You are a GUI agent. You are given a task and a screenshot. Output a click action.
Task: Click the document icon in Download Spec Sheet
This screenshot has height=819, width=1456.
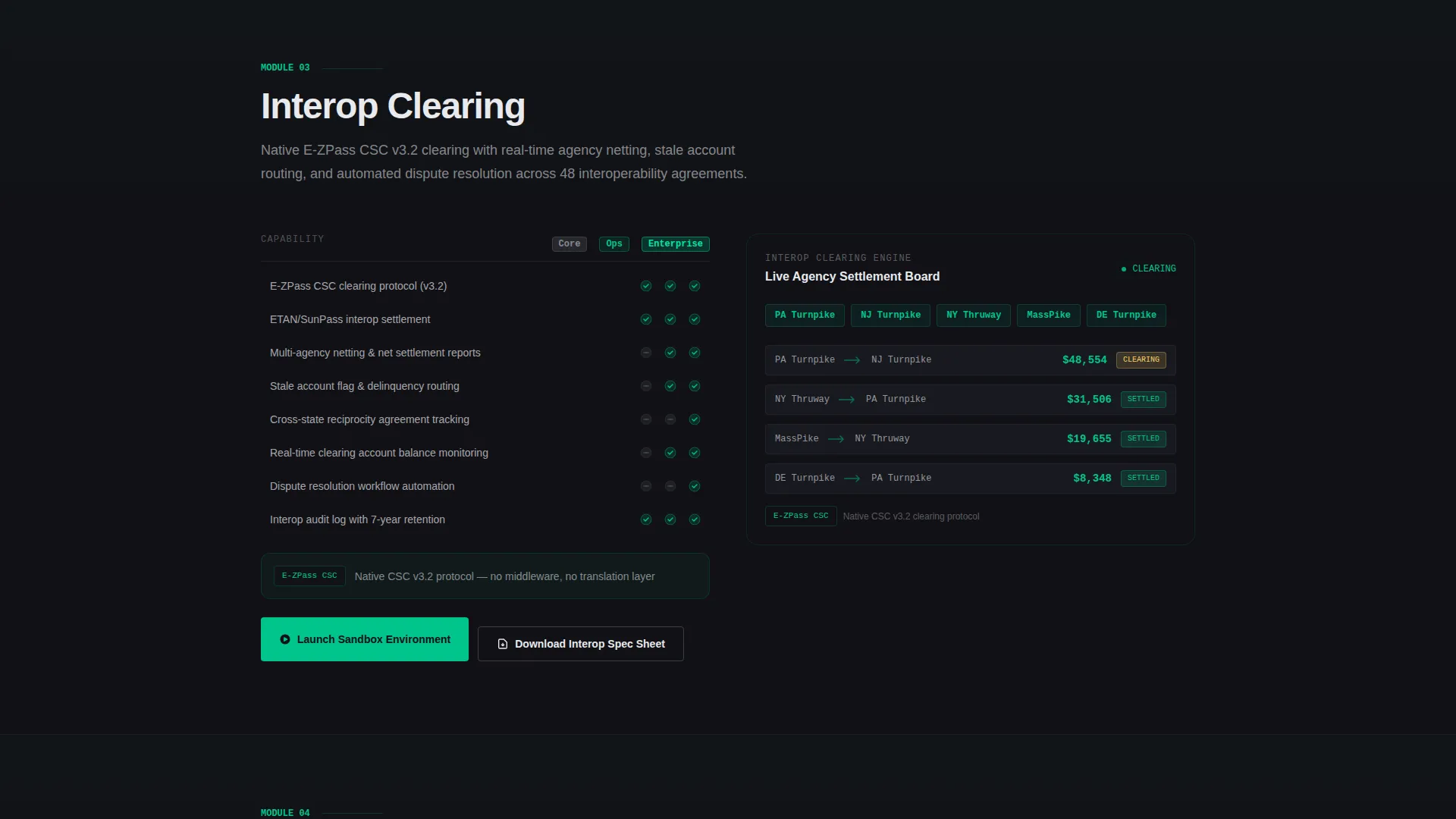[x=502, y=644]
